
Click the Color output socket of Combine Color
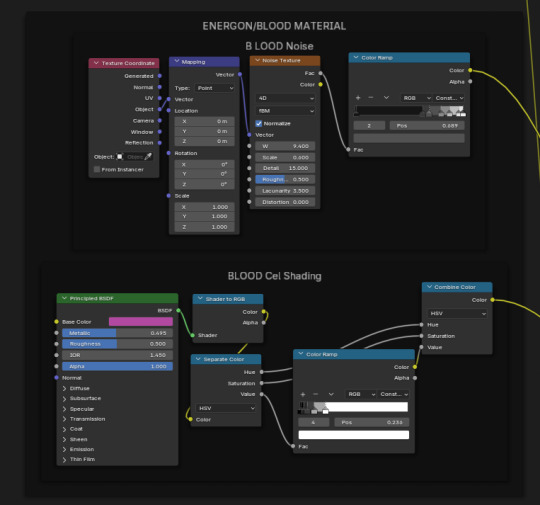pyautogui.click(x=492, y=300)
